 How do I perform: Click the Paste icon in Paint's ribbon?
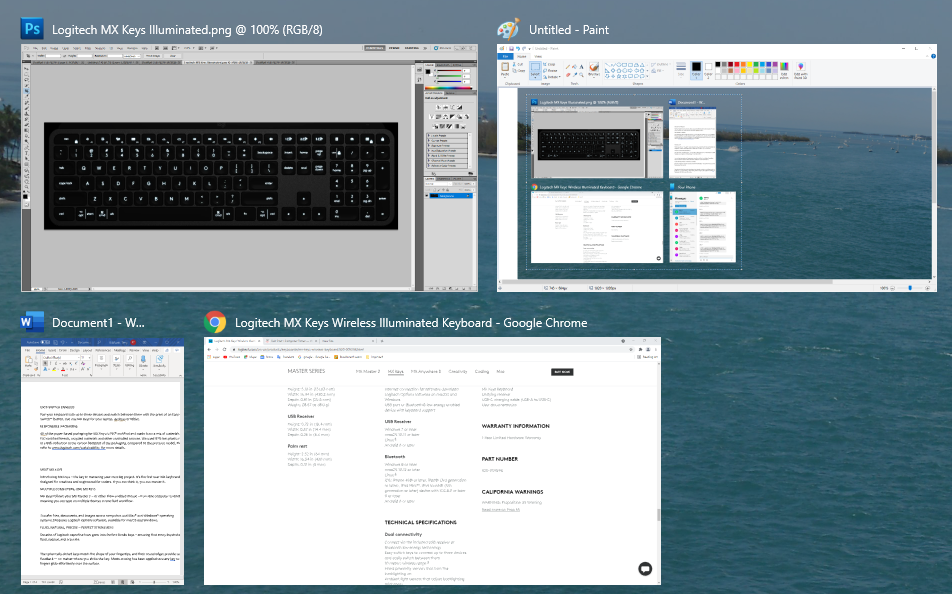[x=505, y=67]
